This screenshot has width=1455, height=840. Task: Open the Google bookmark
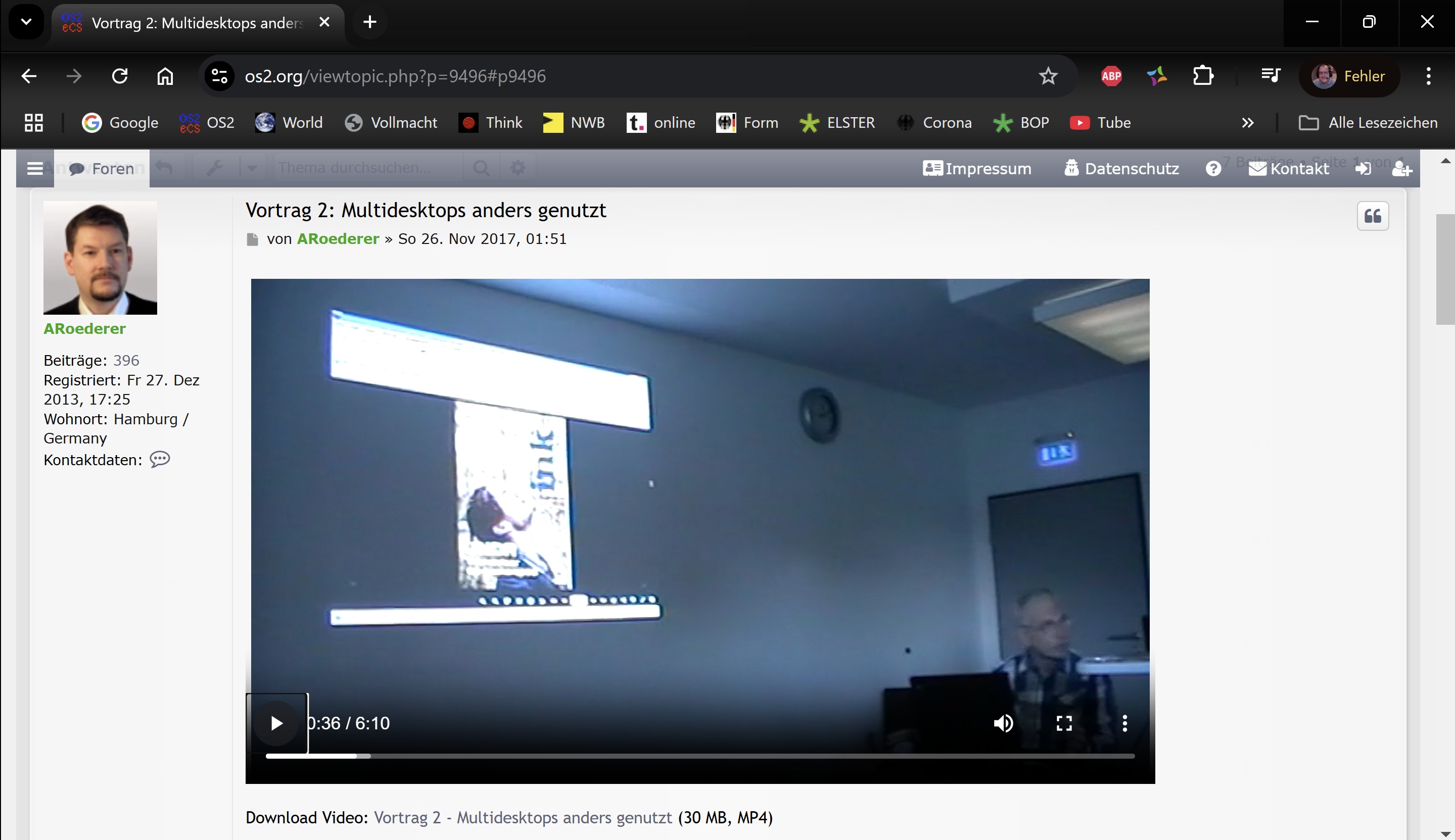tap(120, 122)
